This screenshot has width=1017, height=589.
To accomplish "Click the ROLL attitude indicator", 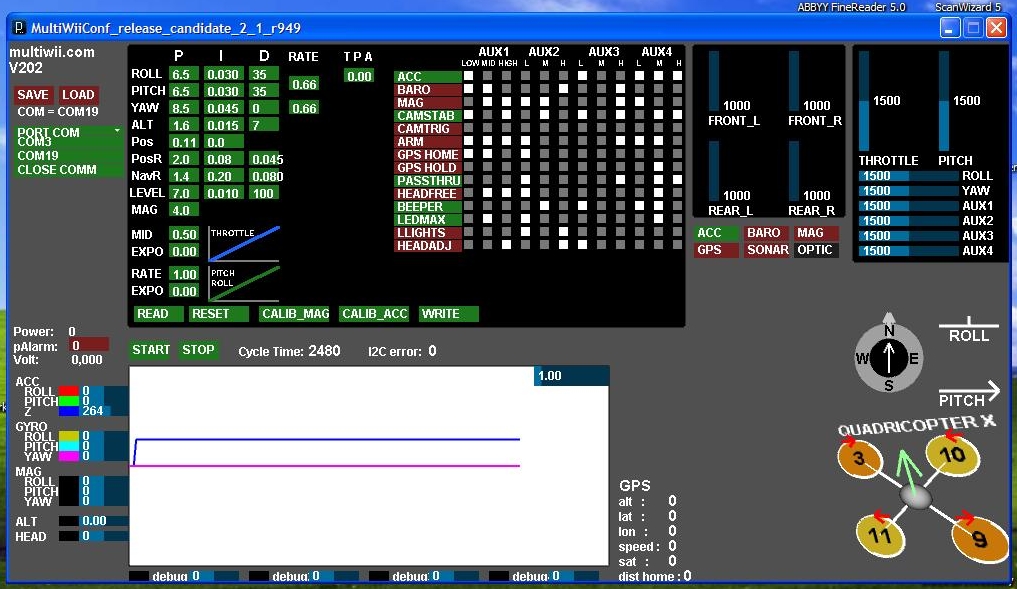I will [968, 330].
